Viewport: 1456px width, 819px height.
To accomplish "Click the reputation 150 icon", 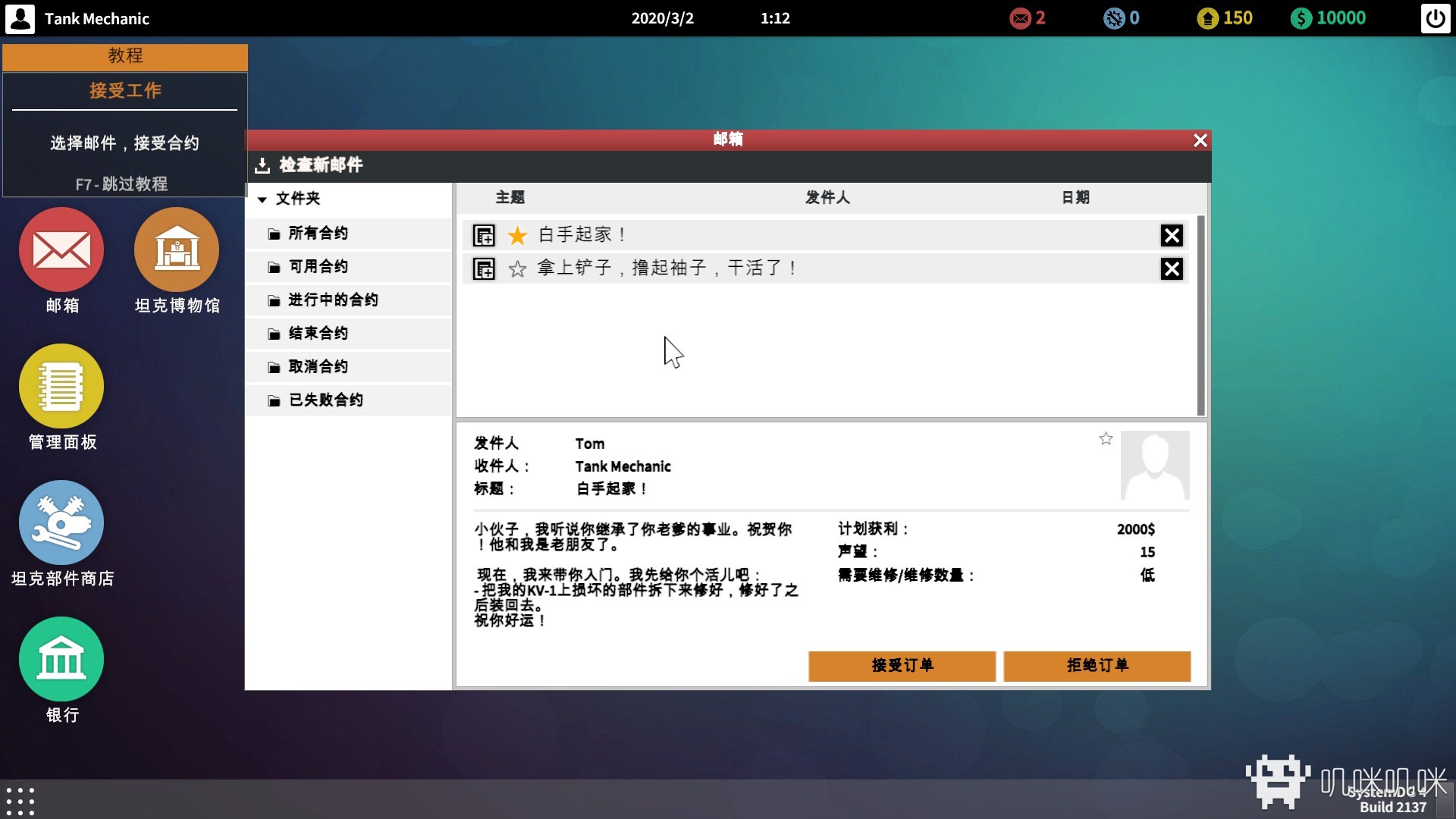I will coord(1207,18).
